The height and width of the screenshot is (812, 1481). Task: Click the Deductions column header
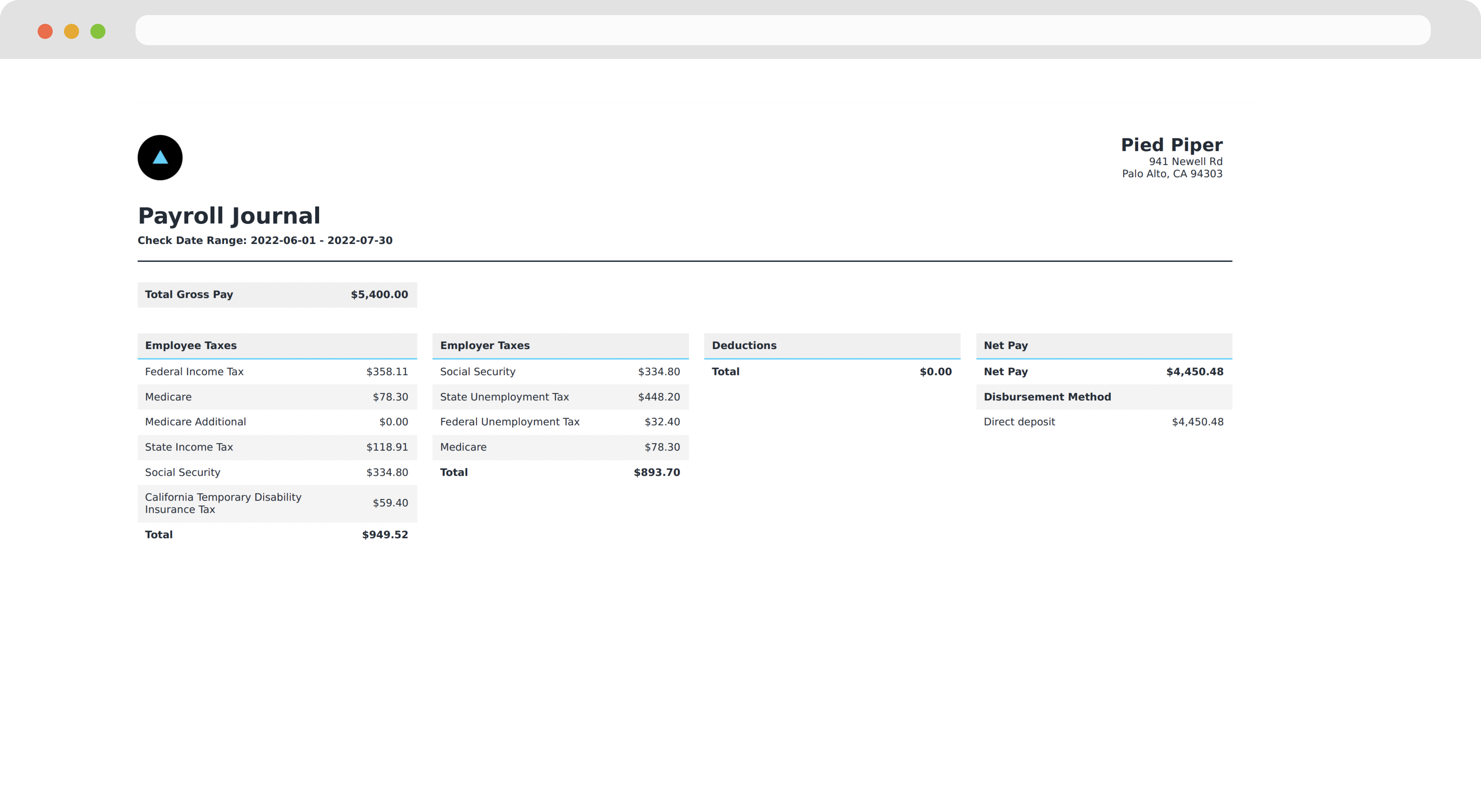[832, 345]
